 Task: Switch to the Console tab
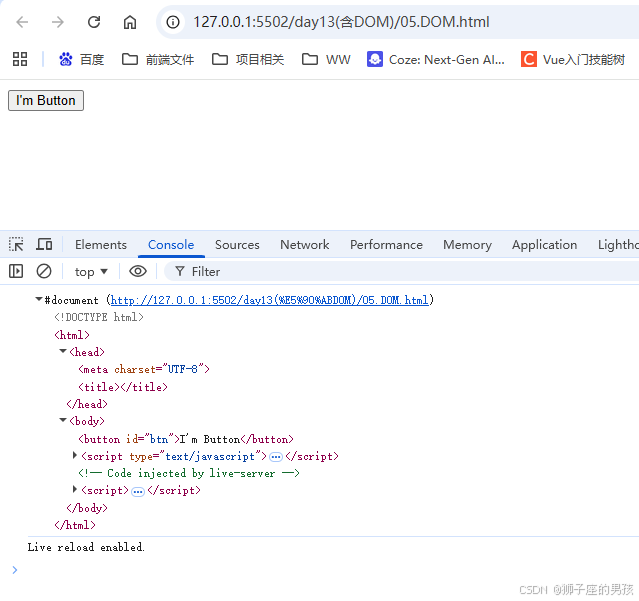(x=171, y=244)
